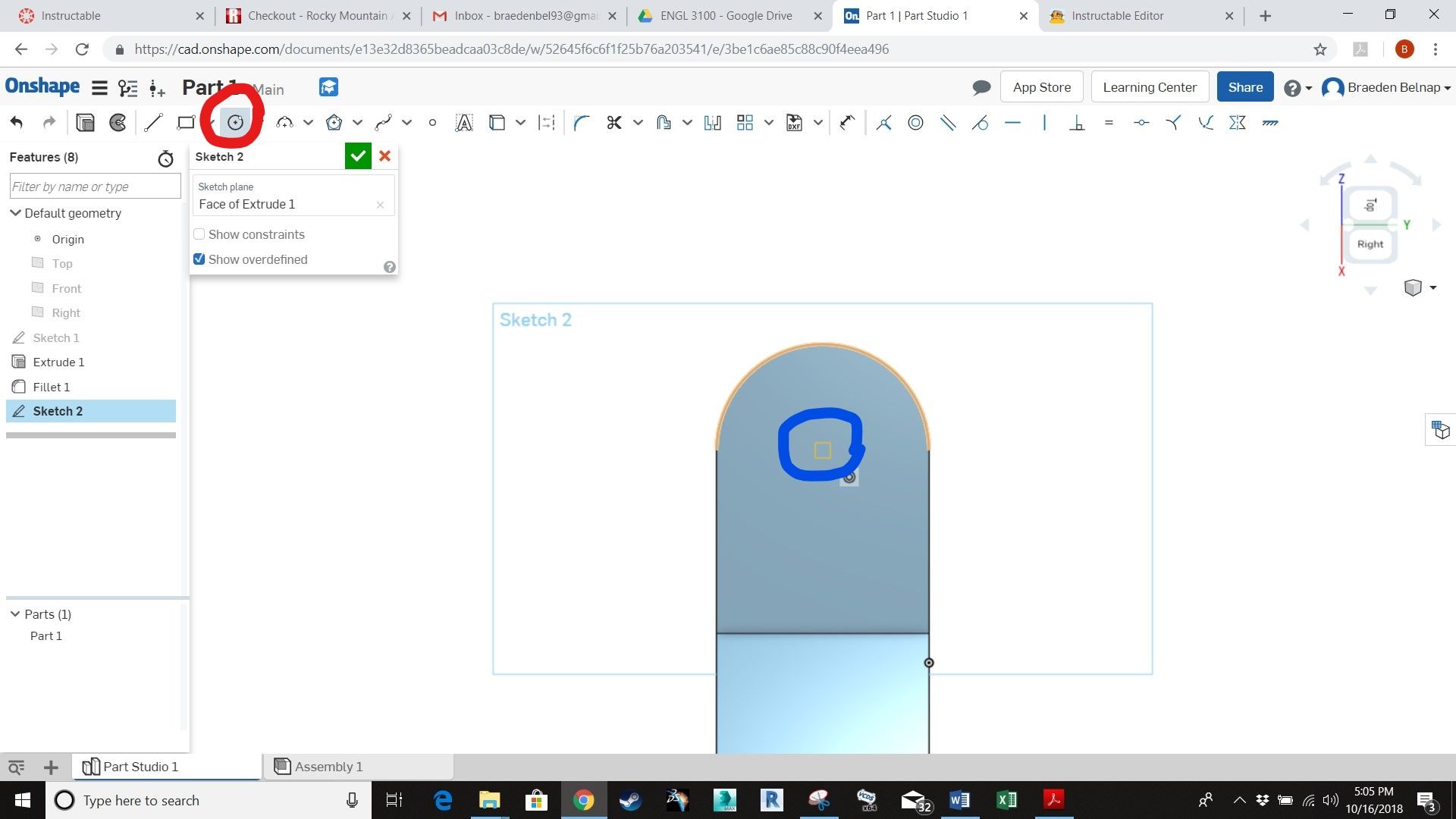Open the polygon tool dropdown arrow

click(357, 122)
